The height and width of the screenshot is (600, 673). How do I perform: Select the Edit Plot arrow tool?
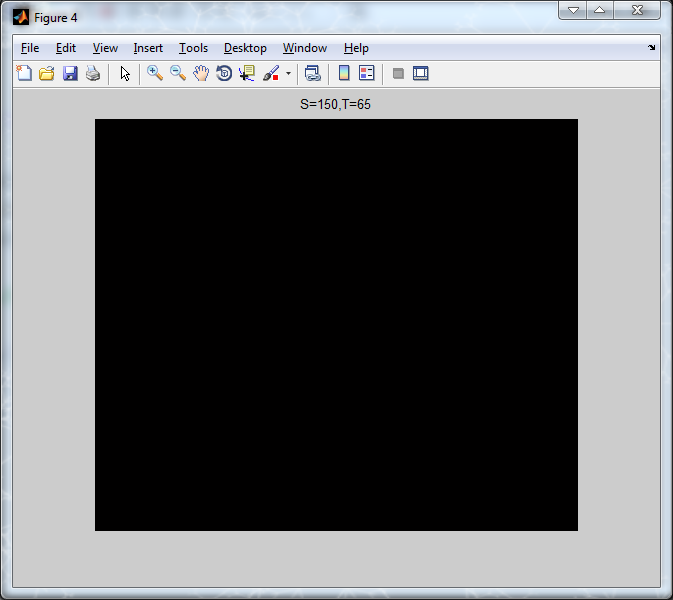pos(125,73)
